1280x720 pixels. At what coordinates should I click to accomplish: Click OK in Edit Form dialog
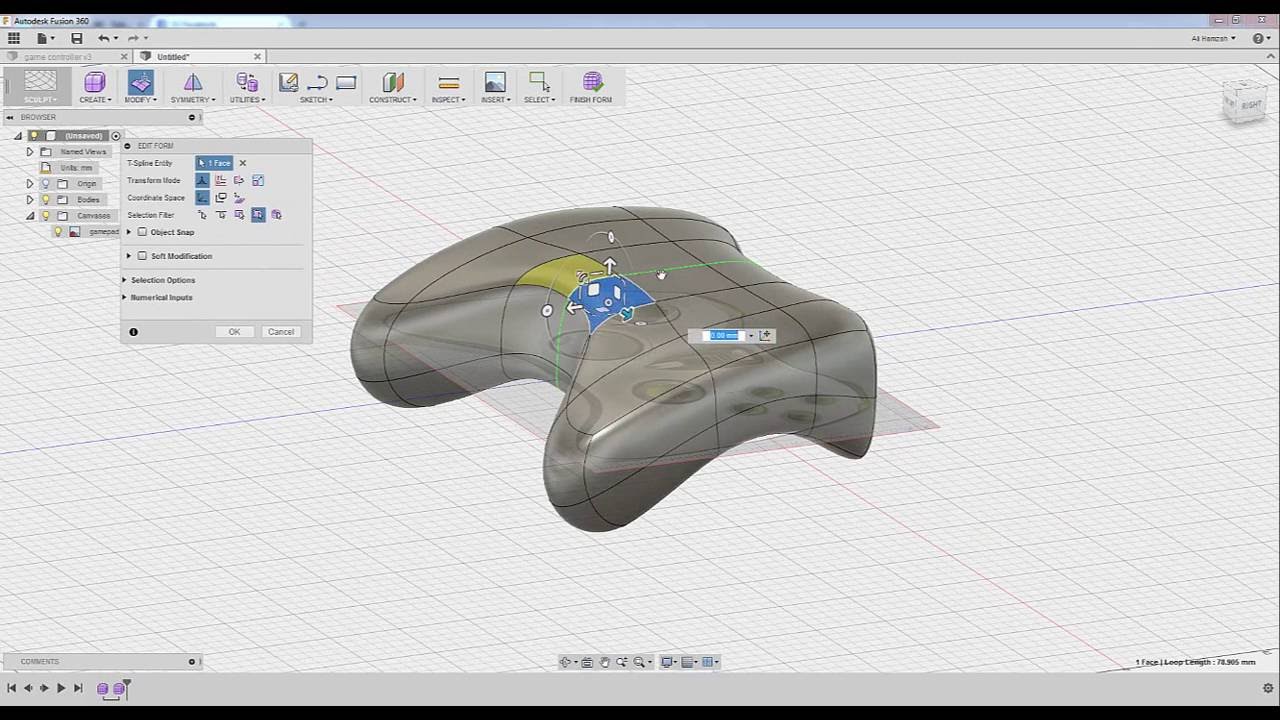click(234, 332)
